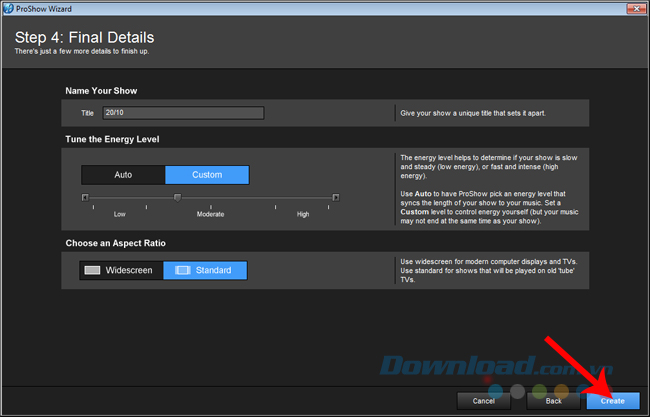Click the energy level slider thumb

coord(177,197)
